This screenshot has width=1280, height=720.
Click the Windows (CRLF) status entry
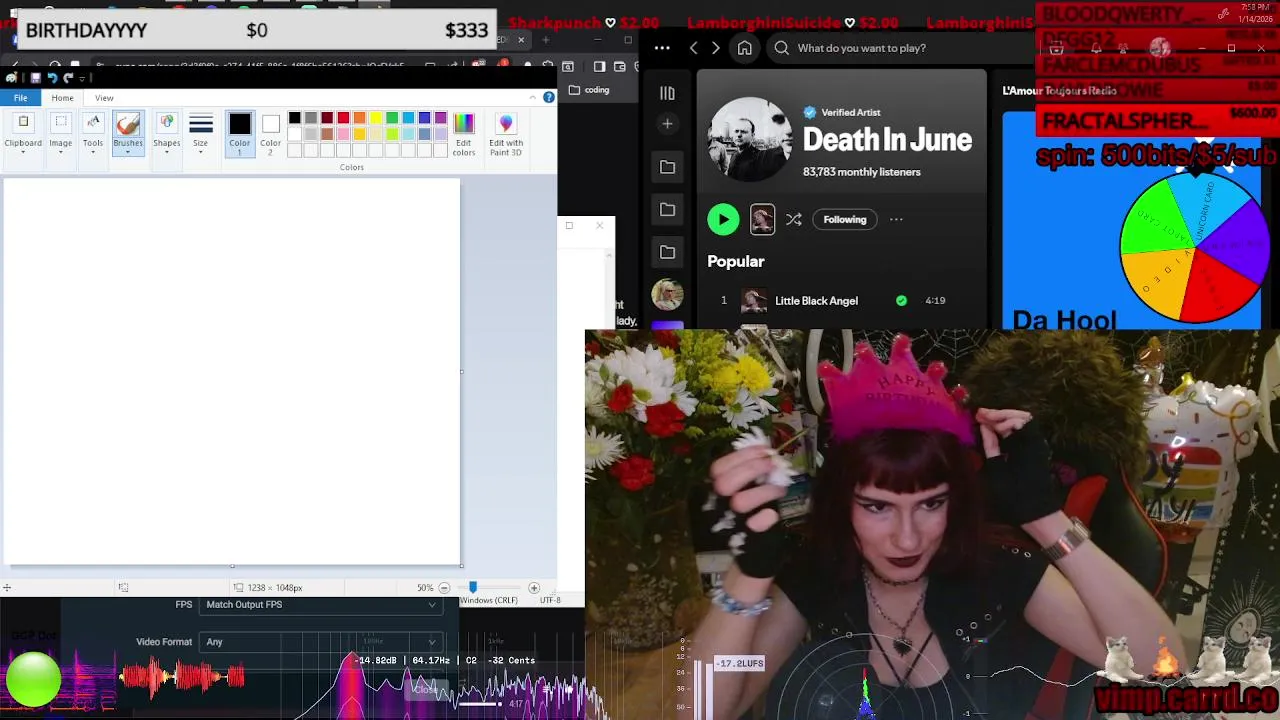click(489, 600)
